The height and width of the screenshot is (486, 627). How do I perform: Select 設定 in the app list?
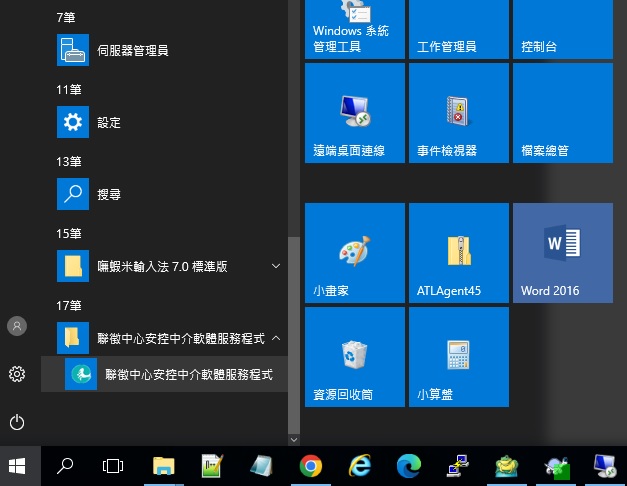108,123
